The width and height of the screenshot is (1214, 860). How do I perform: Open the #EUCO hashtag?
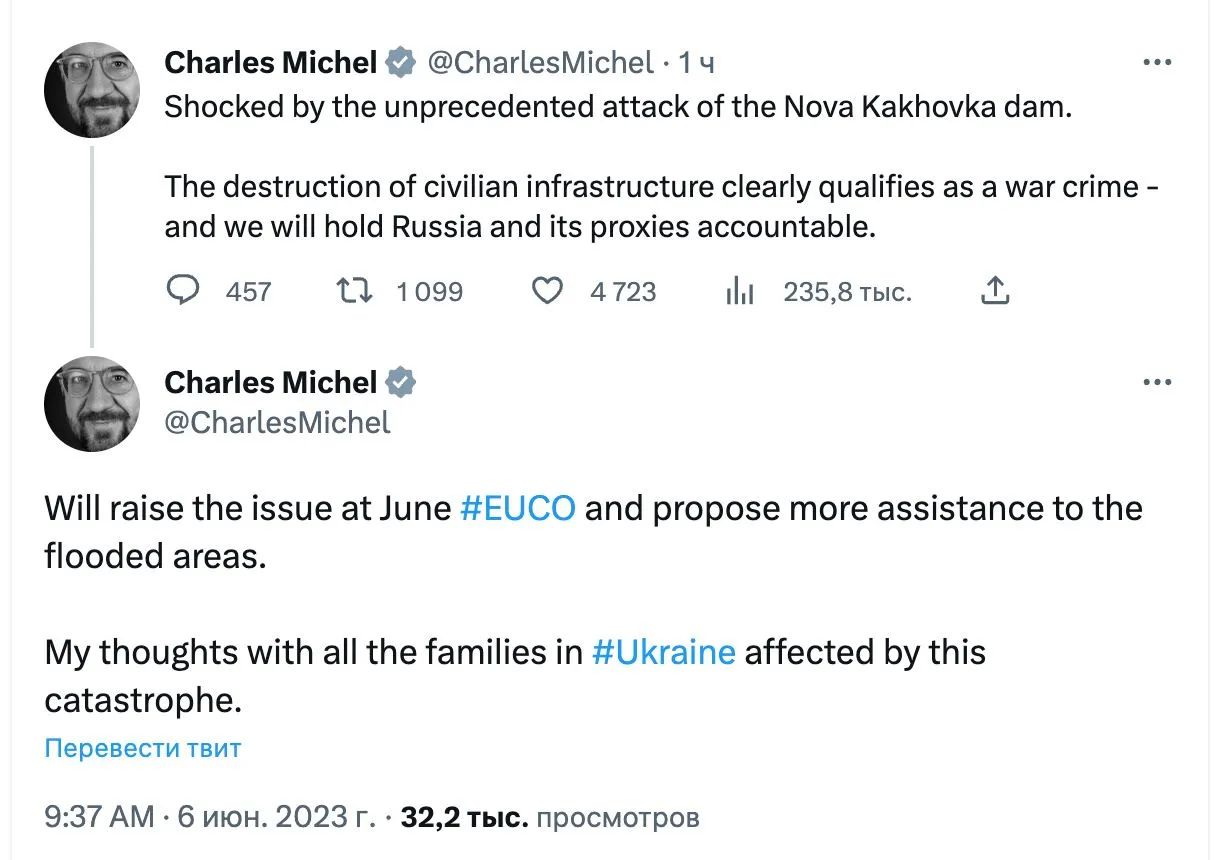point(518,508)
